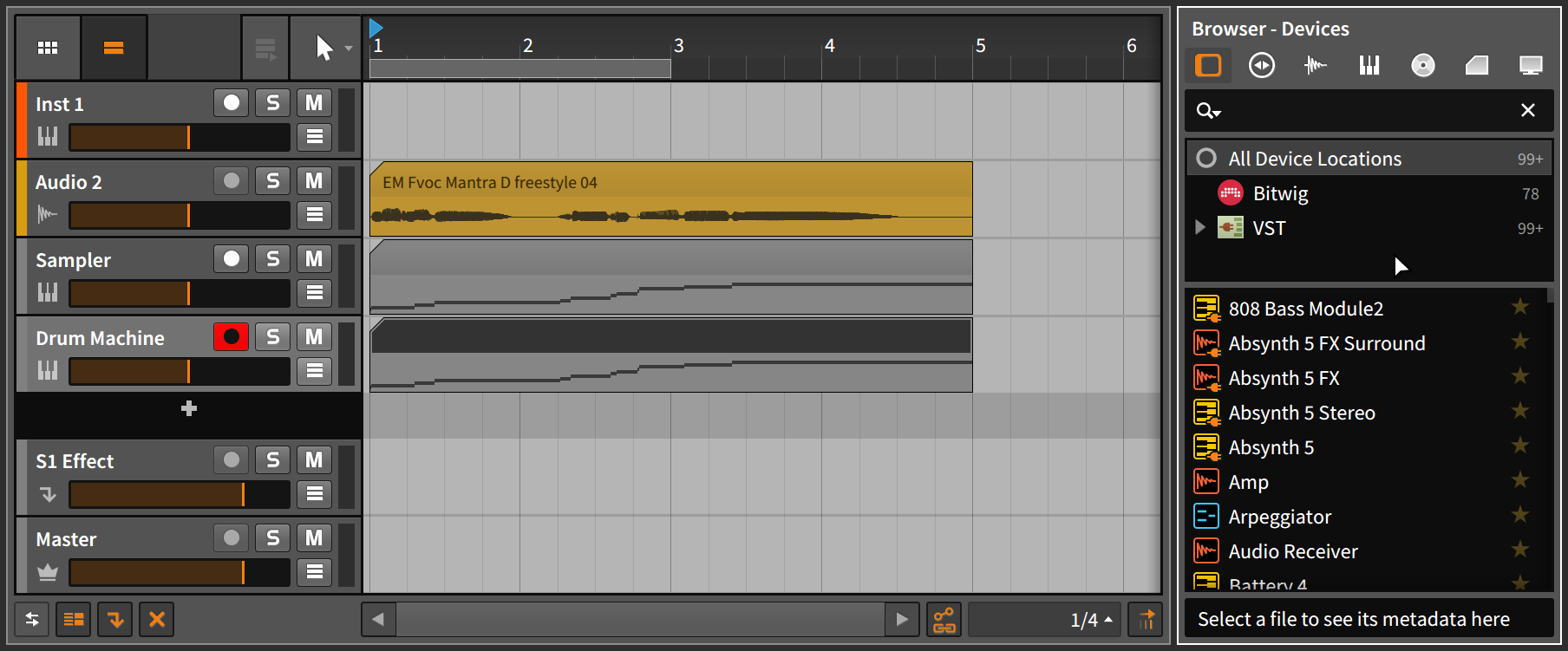Adjust Audio 2 volume fader
Screen dimensions: 1568x651
(x=180, y=215)
